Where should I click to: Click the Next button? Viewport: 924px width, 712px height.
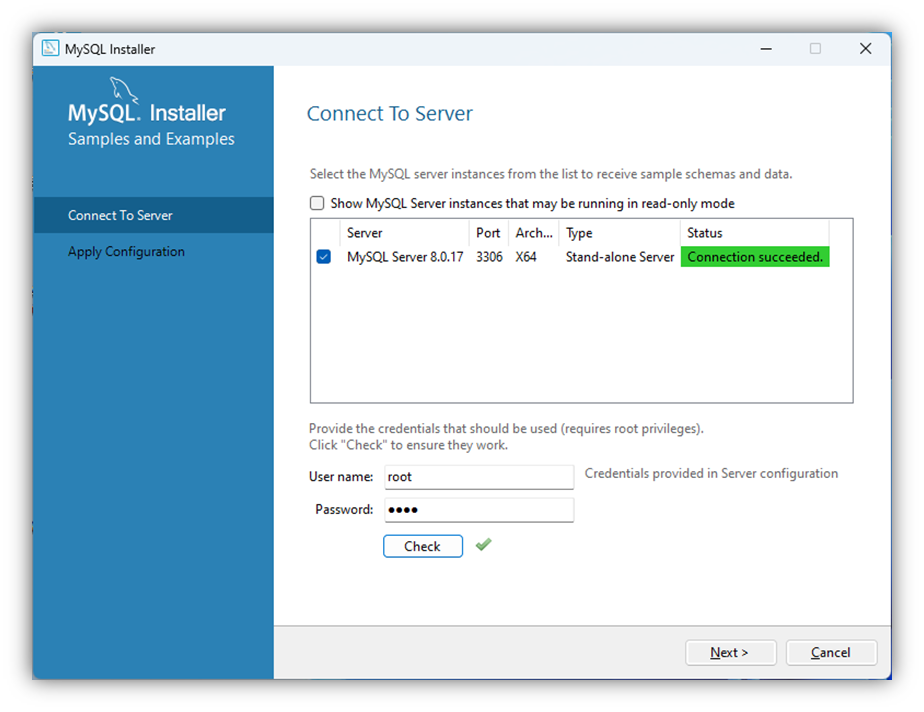point(731,652)
